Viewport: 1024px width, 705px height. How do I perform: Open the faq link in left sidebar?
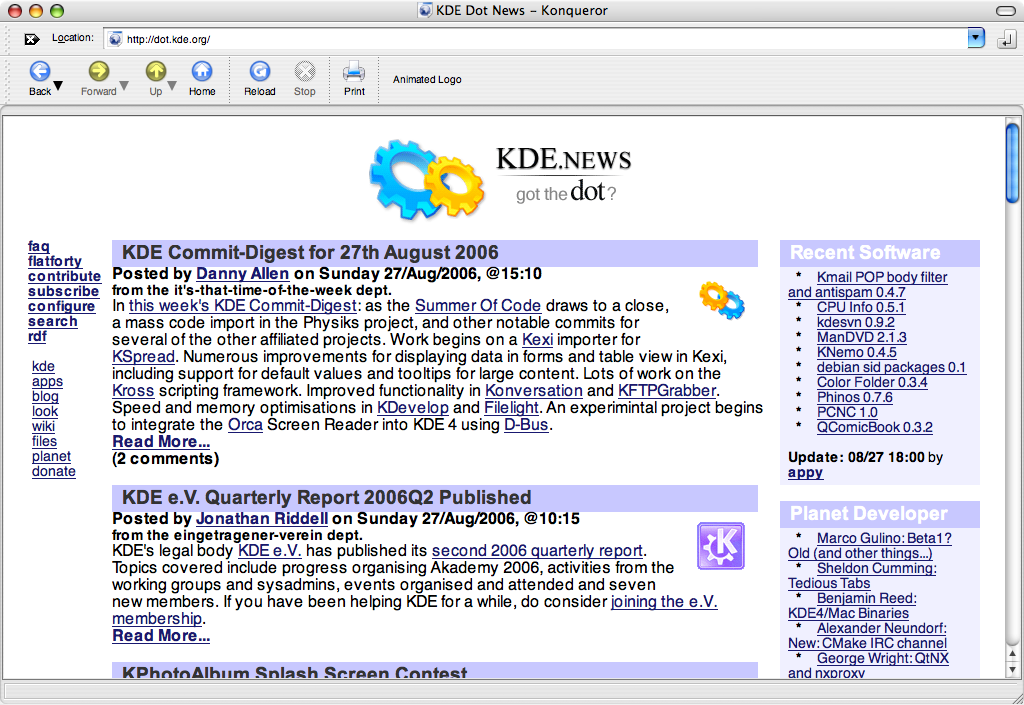[39, 246]
